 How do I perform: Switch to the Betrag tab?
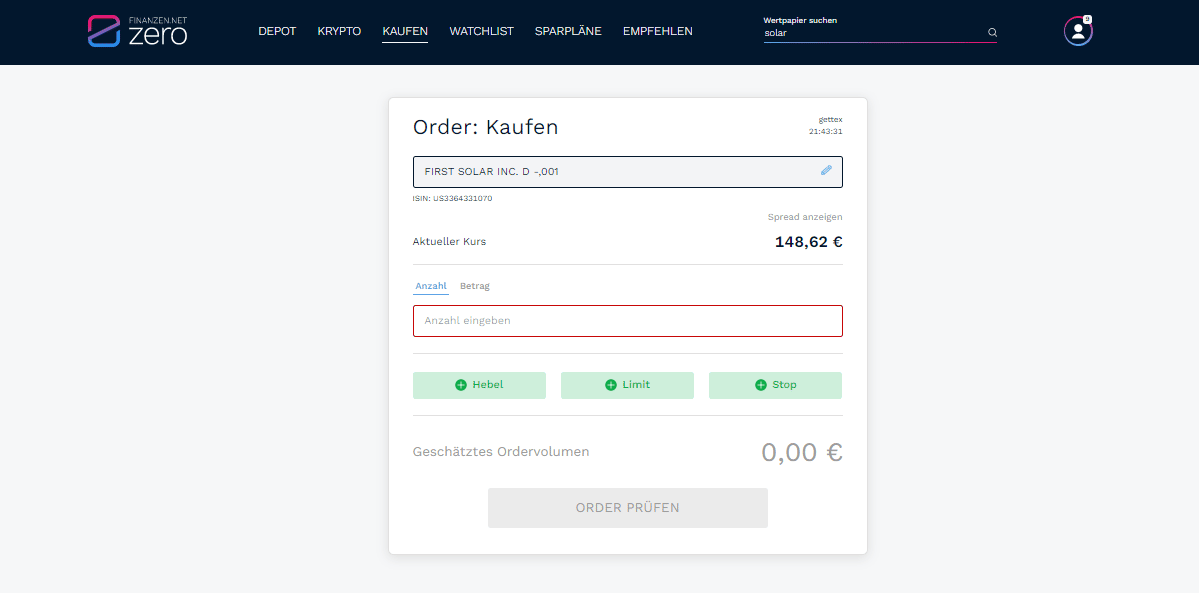pos(475,286)
